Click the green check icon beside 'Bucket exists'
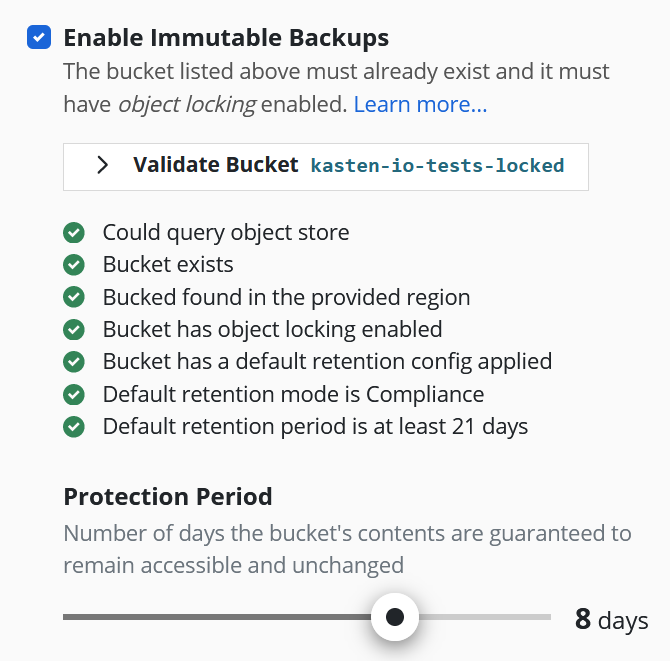The height and width of the screenshot is (661, 670). click(73, 265)
